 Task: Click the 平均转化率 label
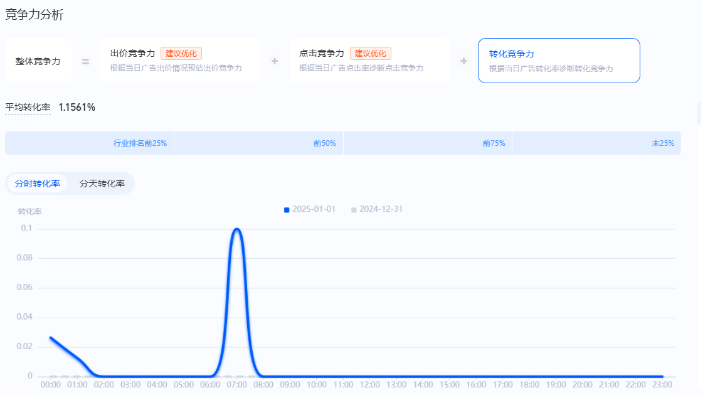click(28, 107)
